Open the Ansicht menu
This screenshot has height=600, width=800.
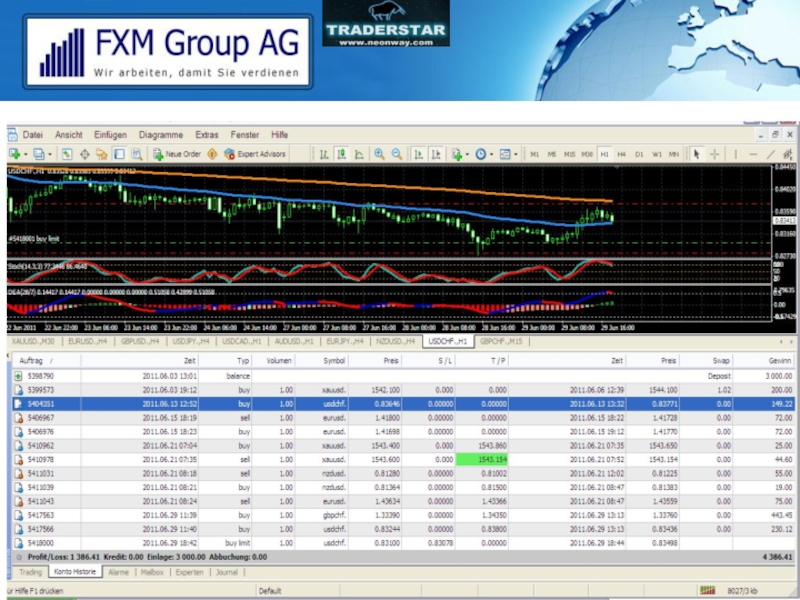pyautogui.click(x=69, y=135)
